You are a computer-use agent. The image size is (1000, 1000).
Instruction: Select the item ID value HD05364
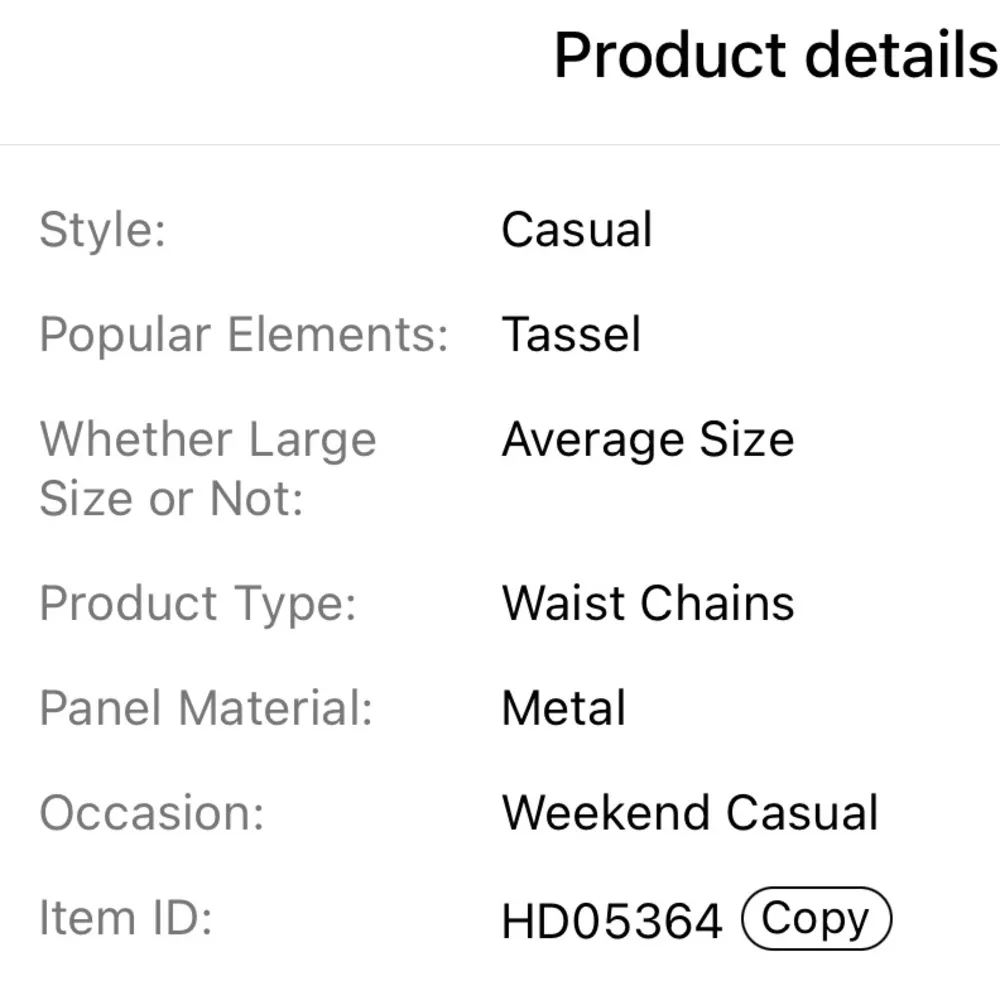click(611, 921)
